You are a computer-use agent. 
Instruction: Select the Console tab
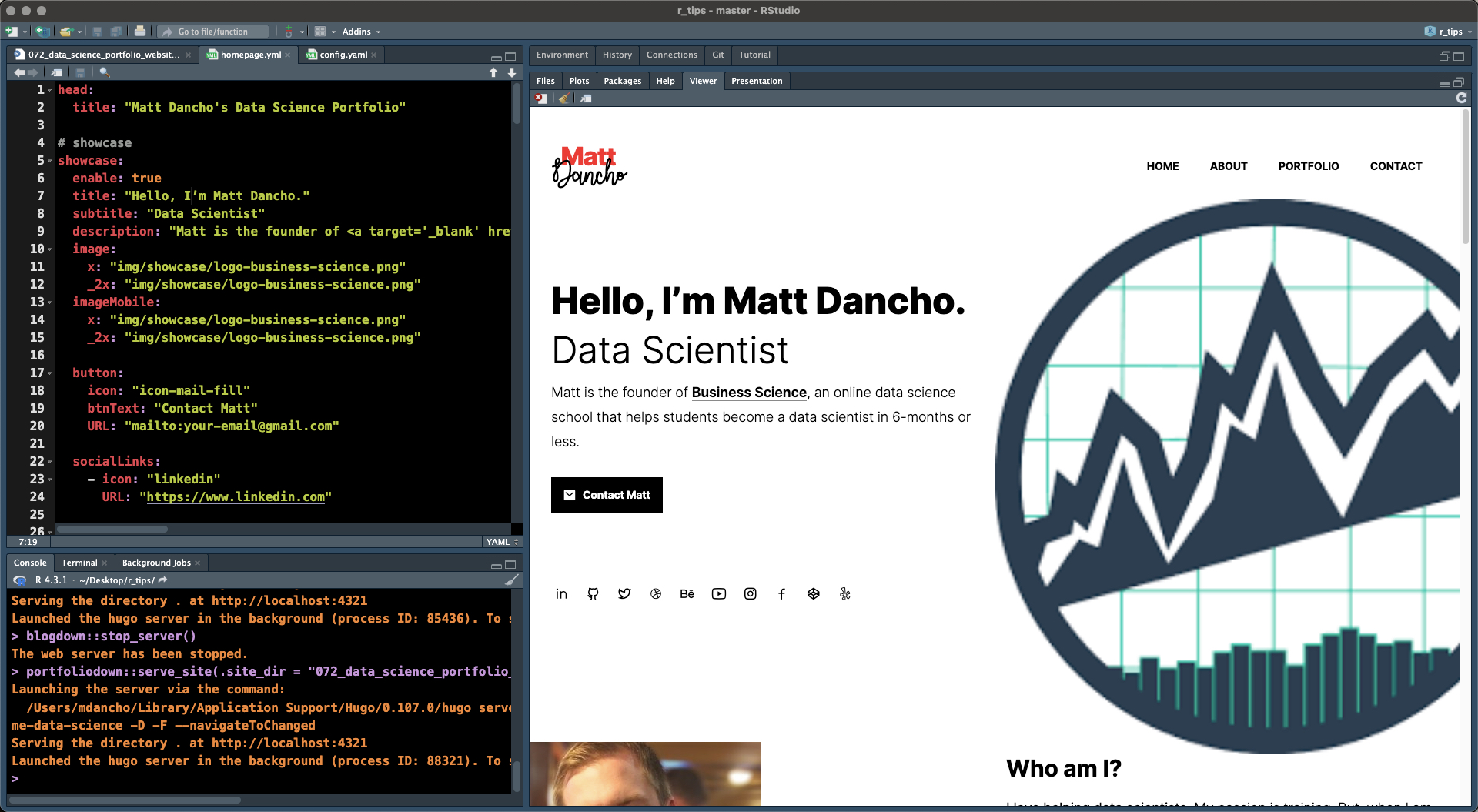point(30,563)
